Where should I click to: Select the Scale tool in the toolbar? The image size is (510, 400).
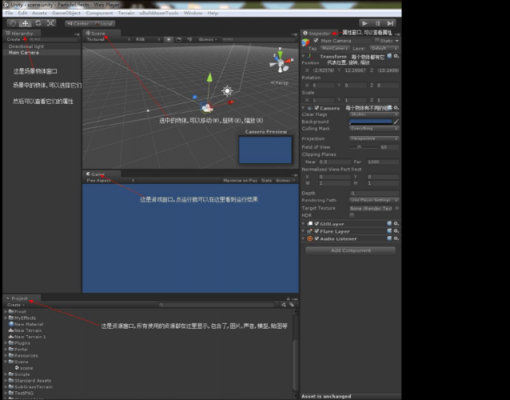click(x=51, y=23)
